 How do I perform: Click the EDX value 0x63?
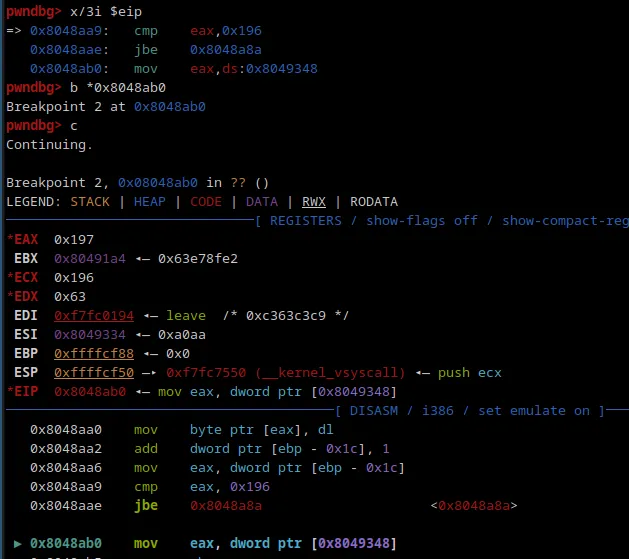point(70,297)
